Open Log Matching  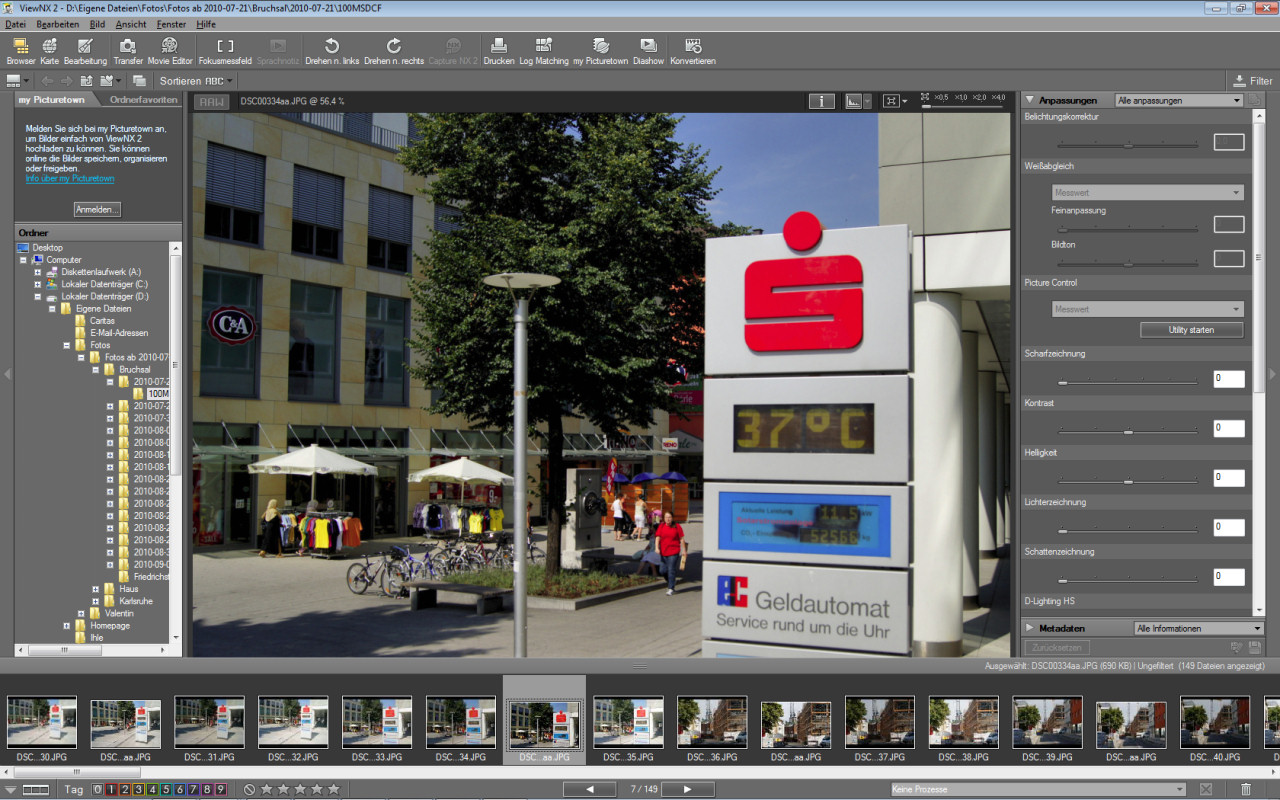click(544, 51)
